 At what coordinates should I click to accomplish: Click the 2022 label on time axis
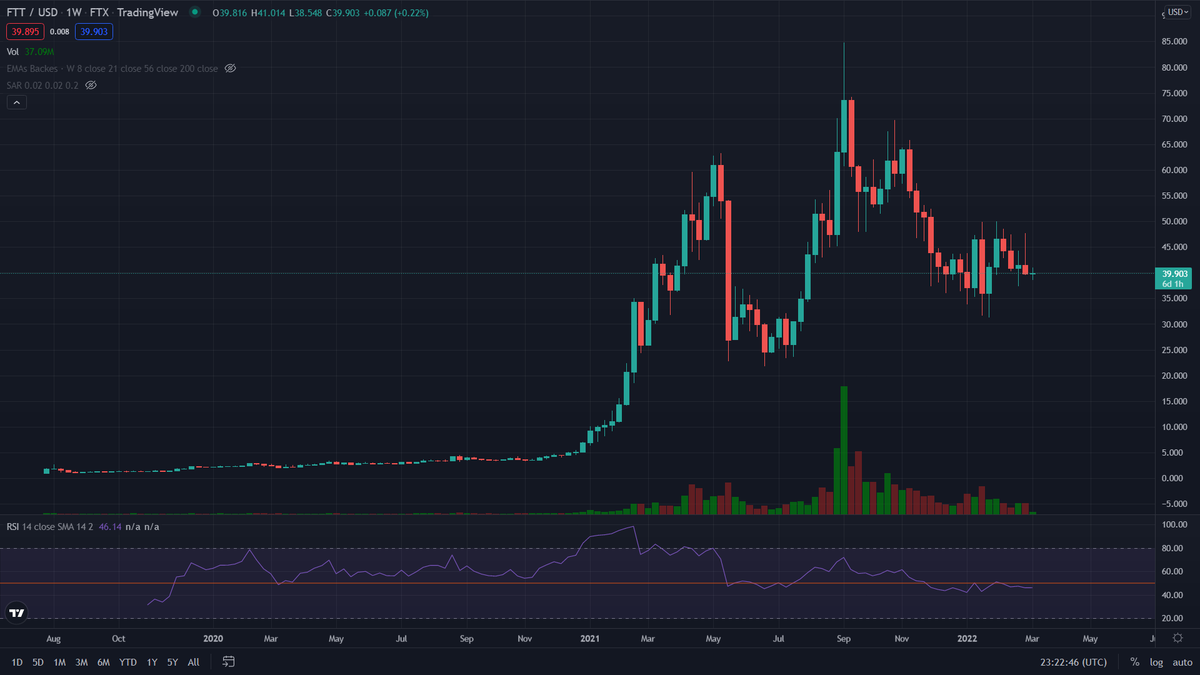pyautogui.click(x=968, y=637)
